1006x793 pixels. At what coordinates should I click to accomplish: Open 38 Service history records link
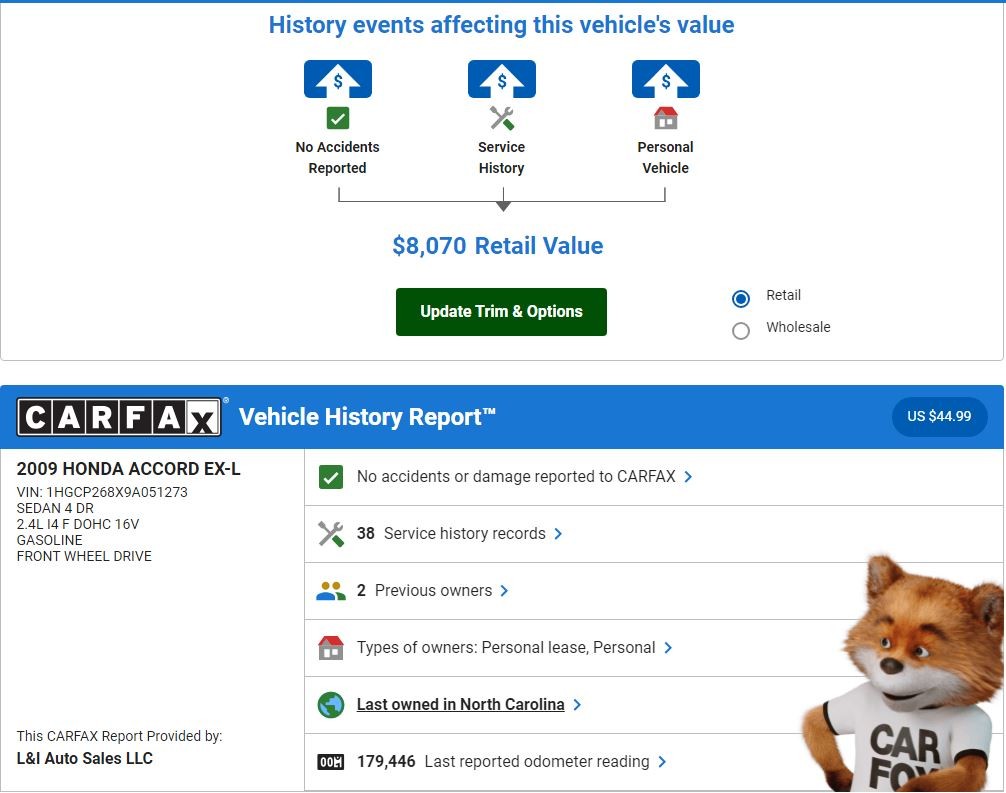451,534
